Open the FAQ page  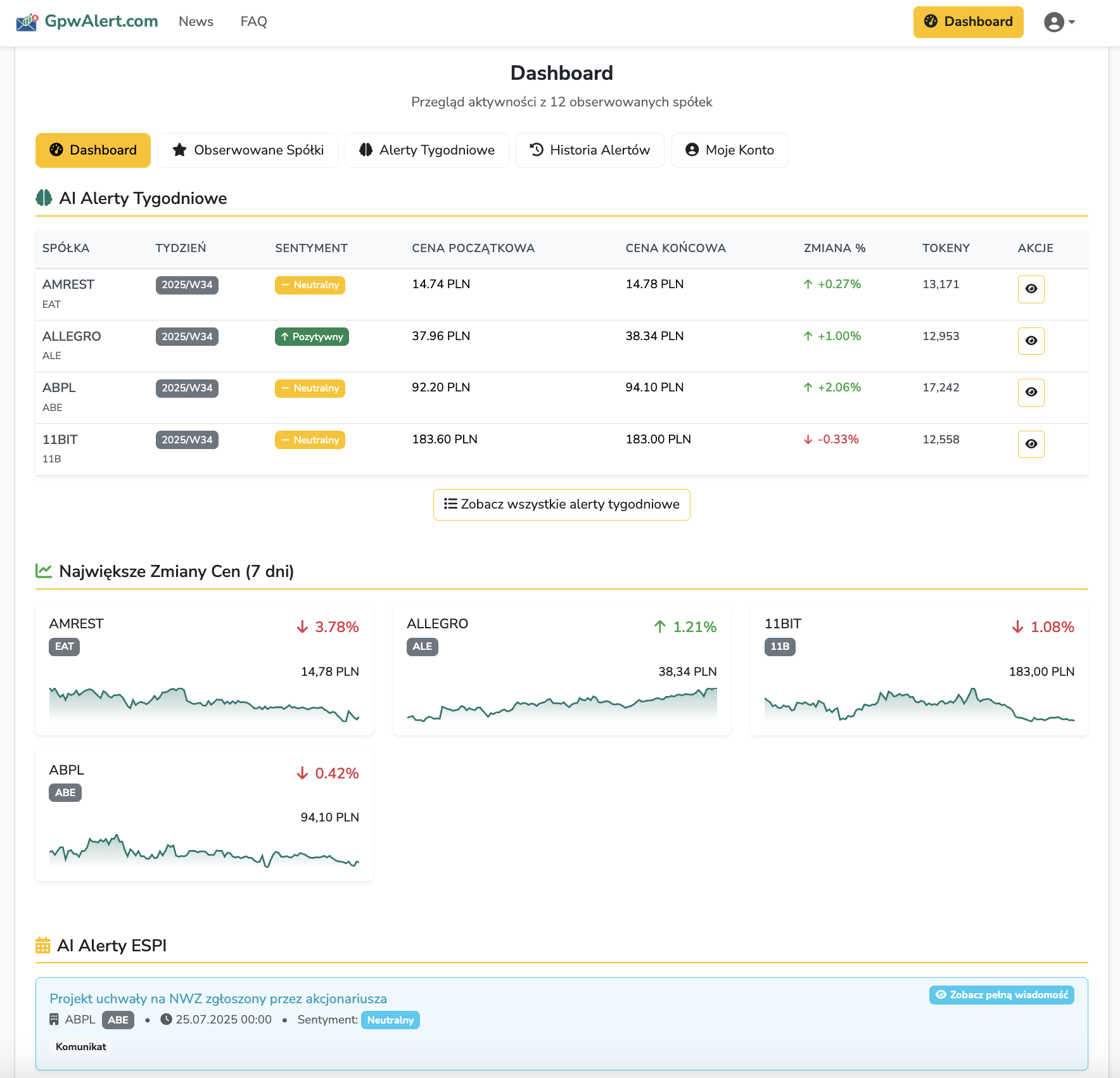click(x=253, y=22)
